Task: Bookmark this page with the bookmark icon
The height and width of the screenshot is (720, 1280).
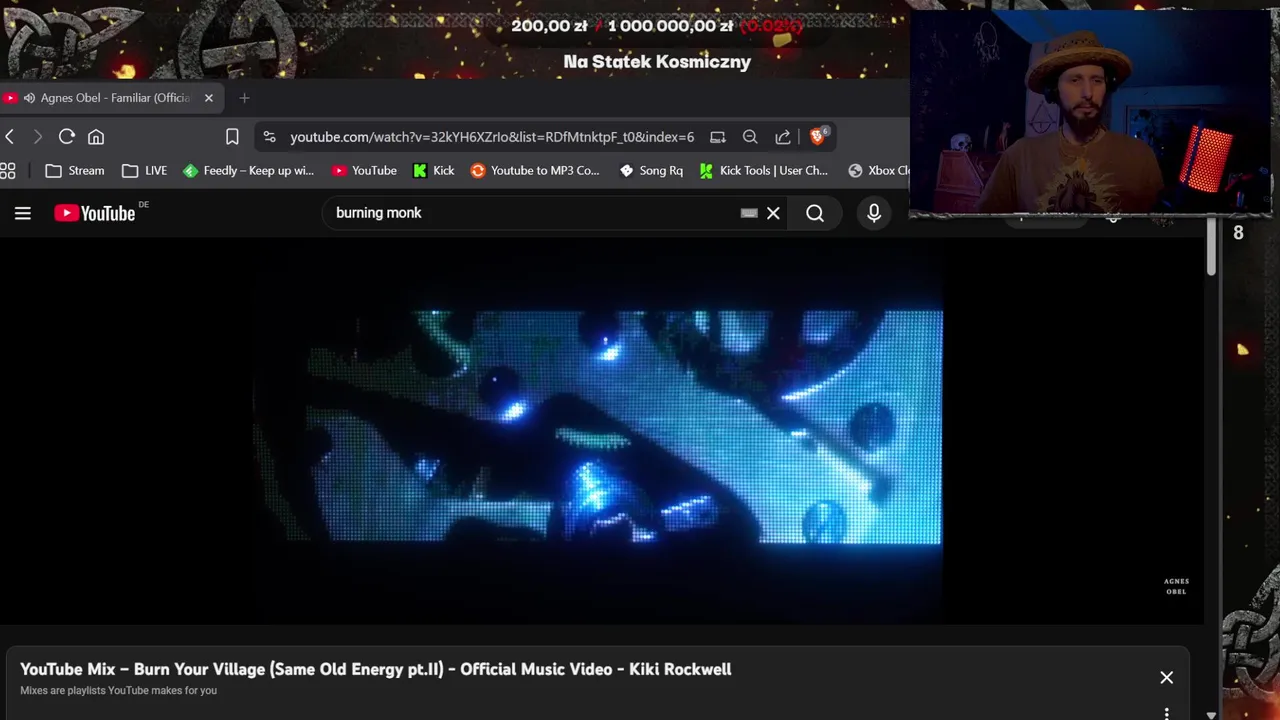Action: click(232, 137)
